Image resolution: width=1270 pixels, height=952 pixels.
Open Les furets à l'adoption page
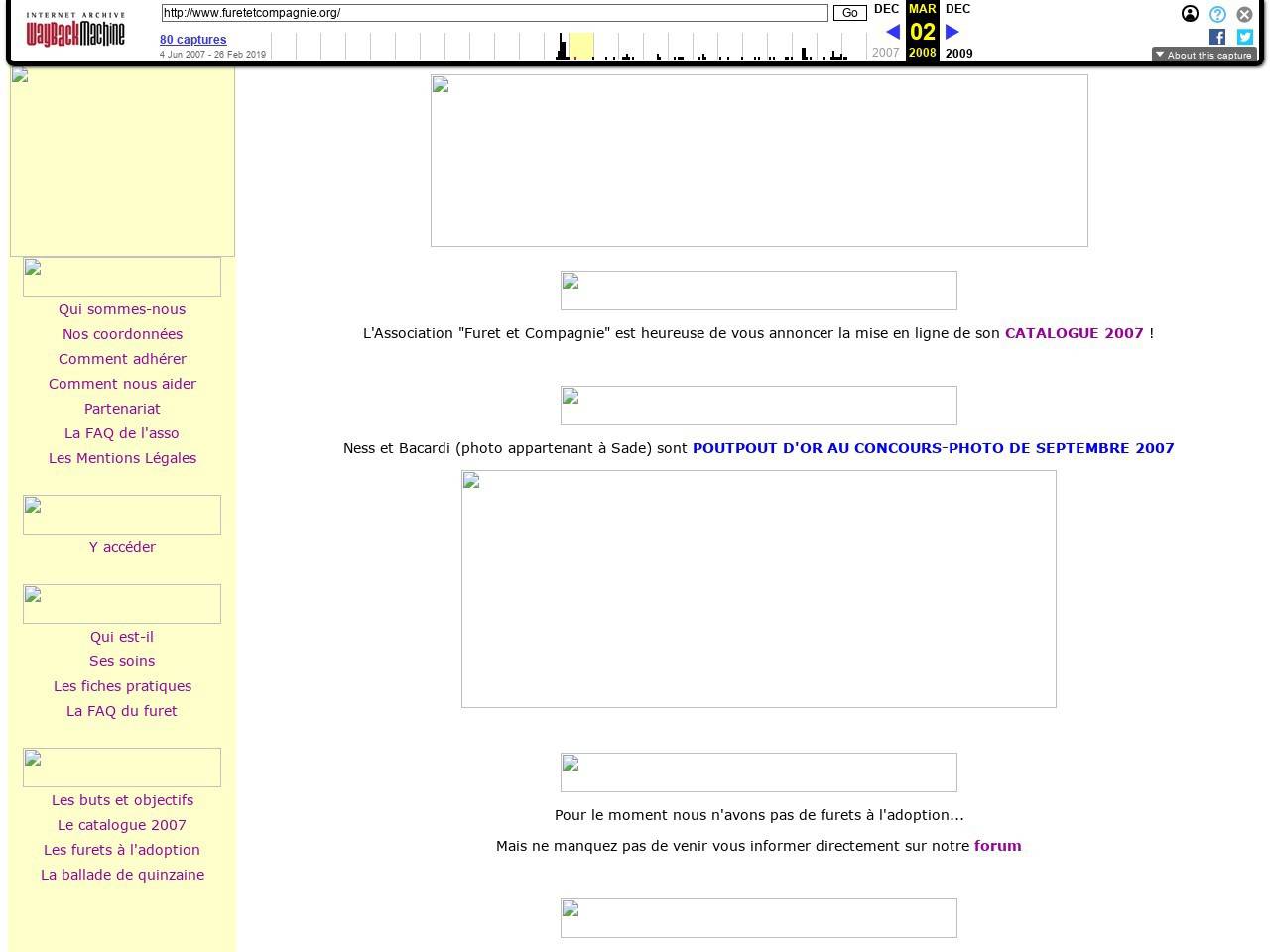click(122, 850)
